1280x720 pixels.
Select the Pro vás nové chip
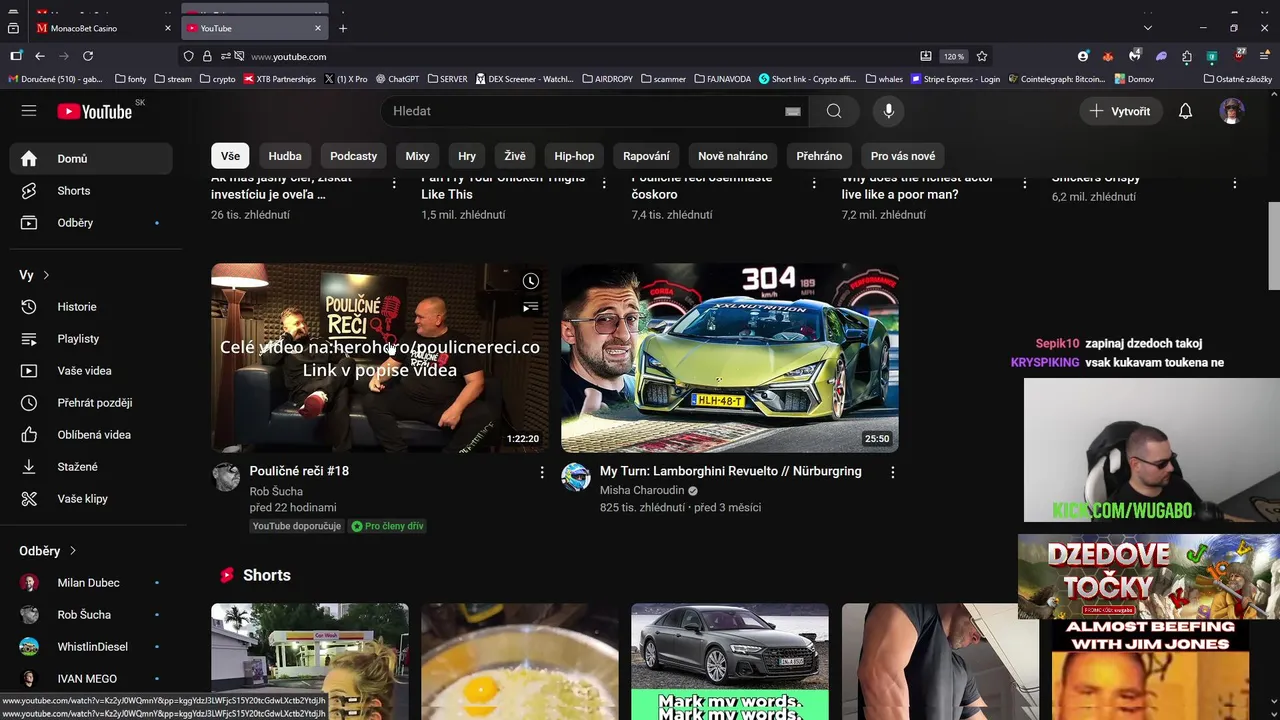point(903,156)
